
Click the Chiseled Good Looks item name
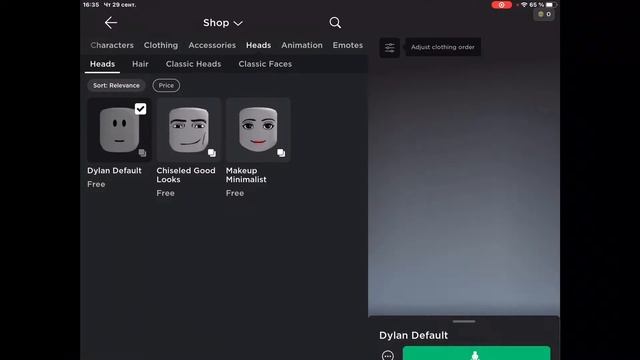[186, 175]
